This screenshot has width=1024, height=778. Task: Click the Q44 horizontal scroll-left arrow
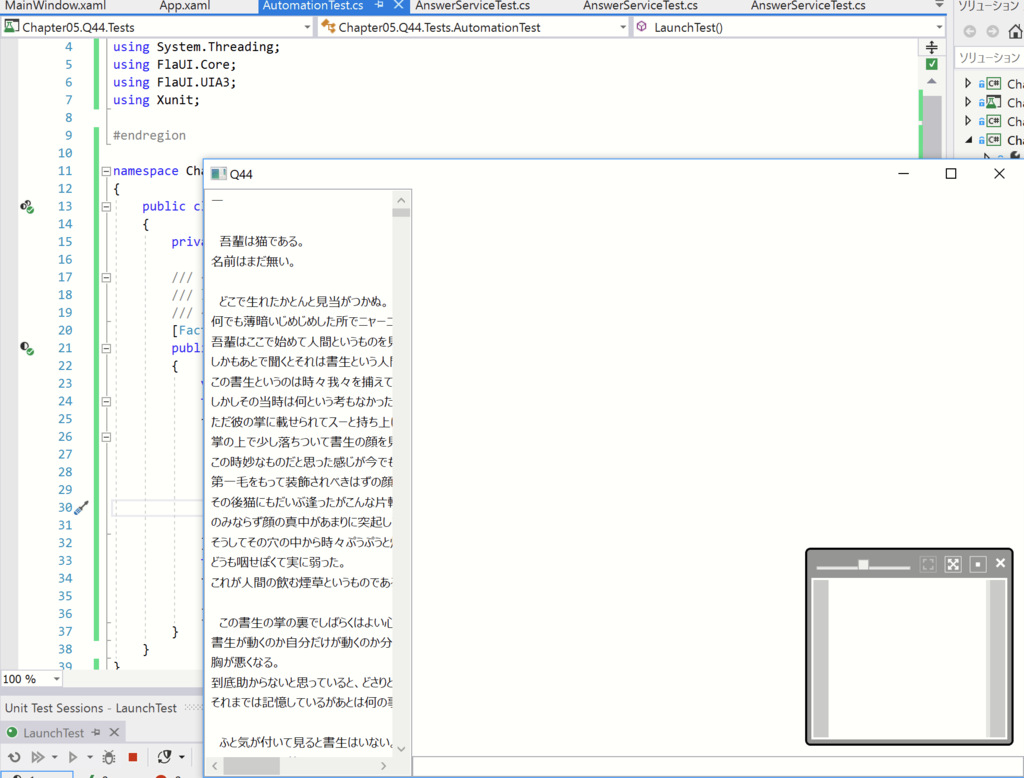click(215, 766)
